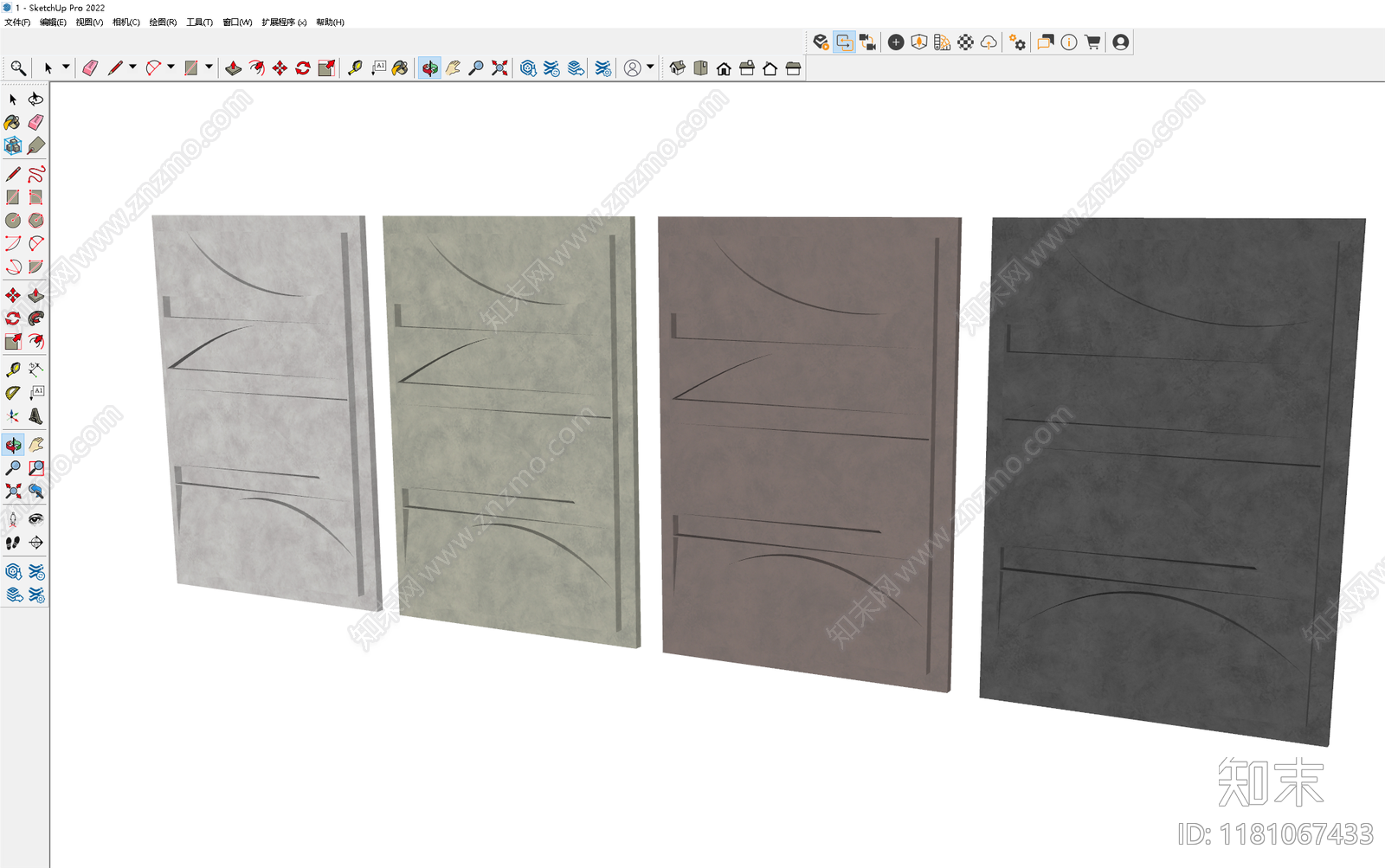Pick the Offset tool in the top toolbar
Viewport: 1385px width, 868px height.
click(256, 68)
